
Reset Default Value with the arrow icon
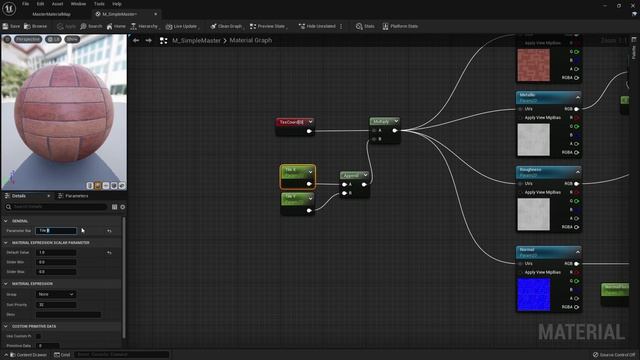109,253
